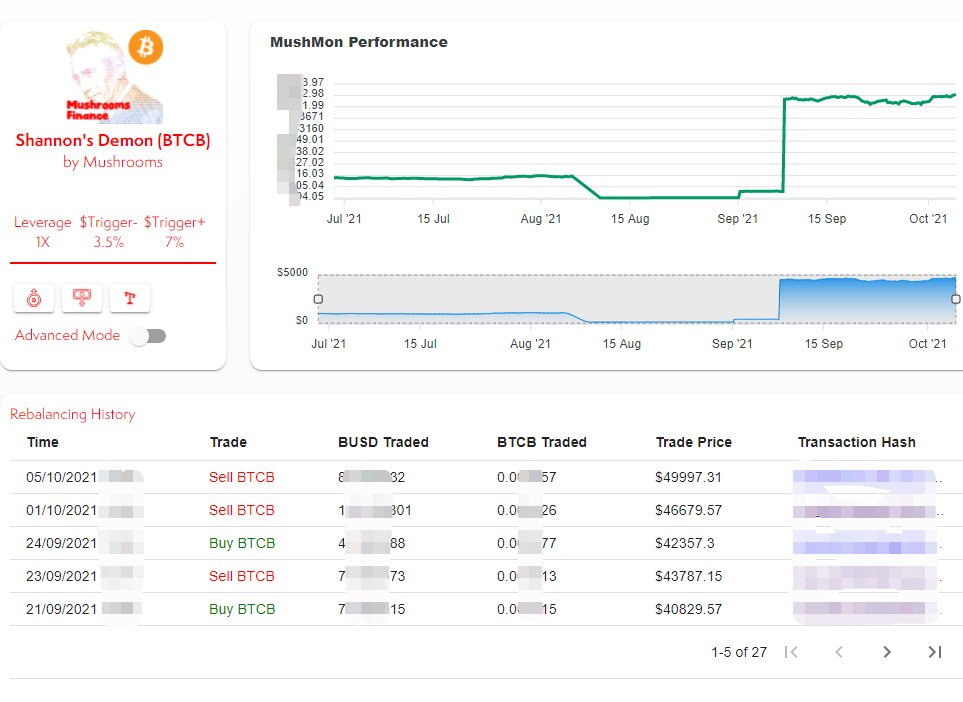Click the Leverage 1X value

pyautogui.click(x=42, y=242)
